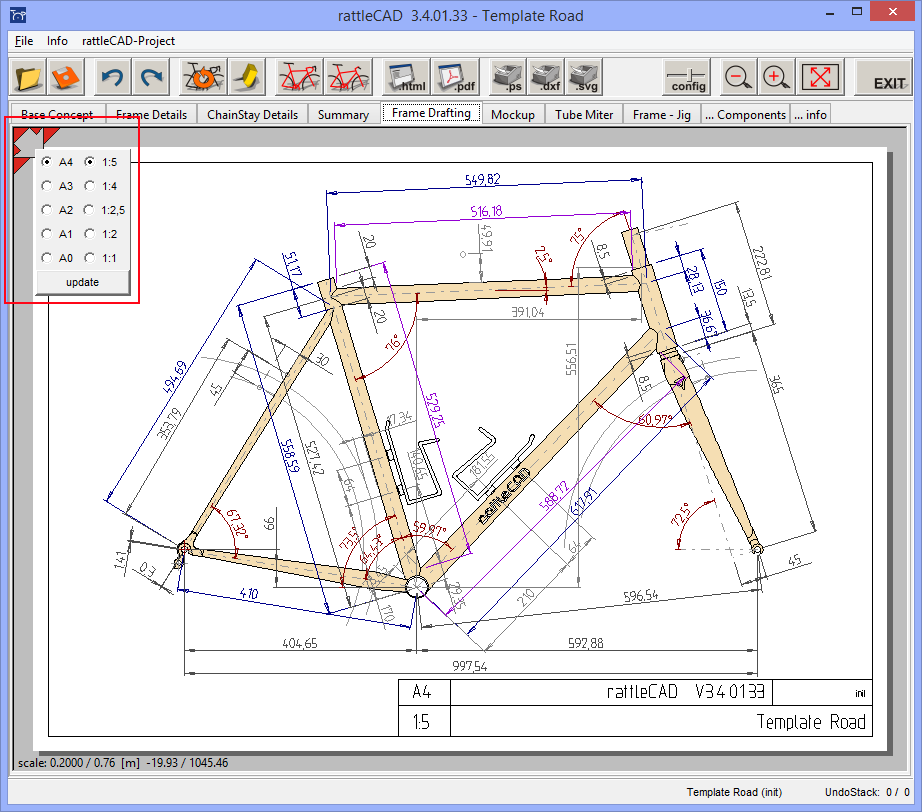The width and height of the screenshot is (922, 812).
Task: Open the ChainStay Details tab
Action: (252, 115)
